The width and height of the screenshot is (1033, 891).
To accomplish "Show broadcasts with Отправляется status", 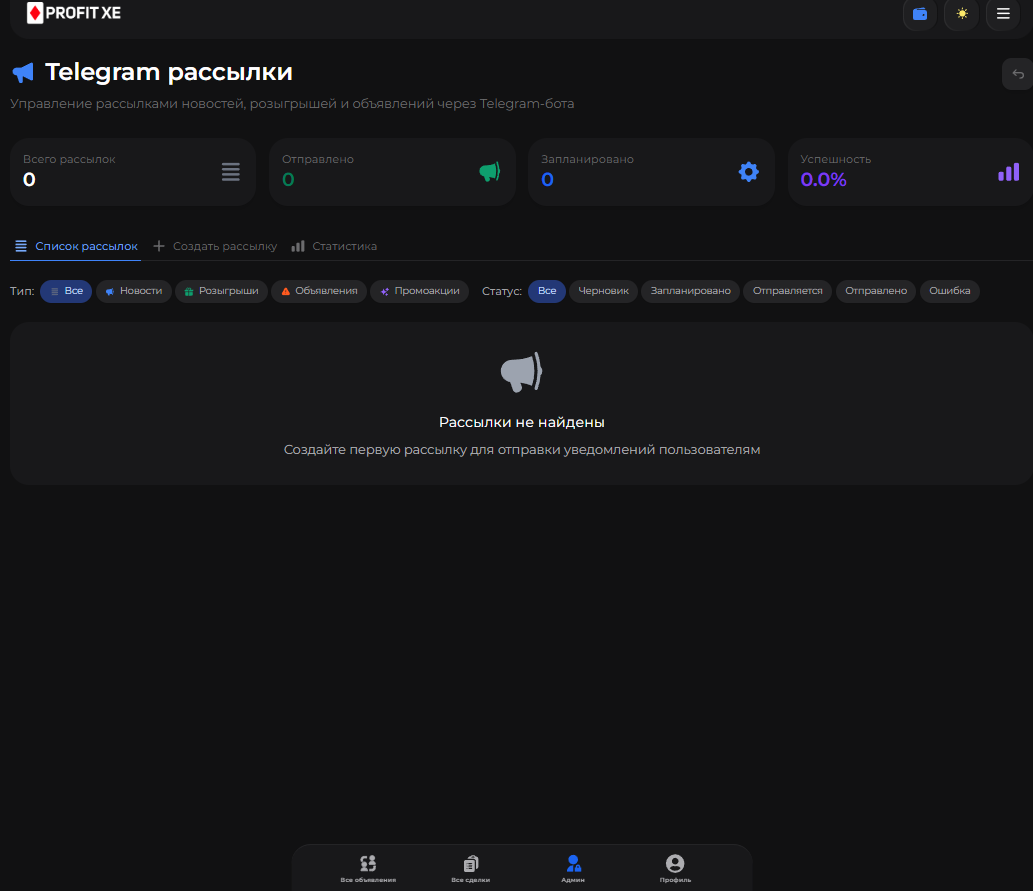I will click(787, 291).
